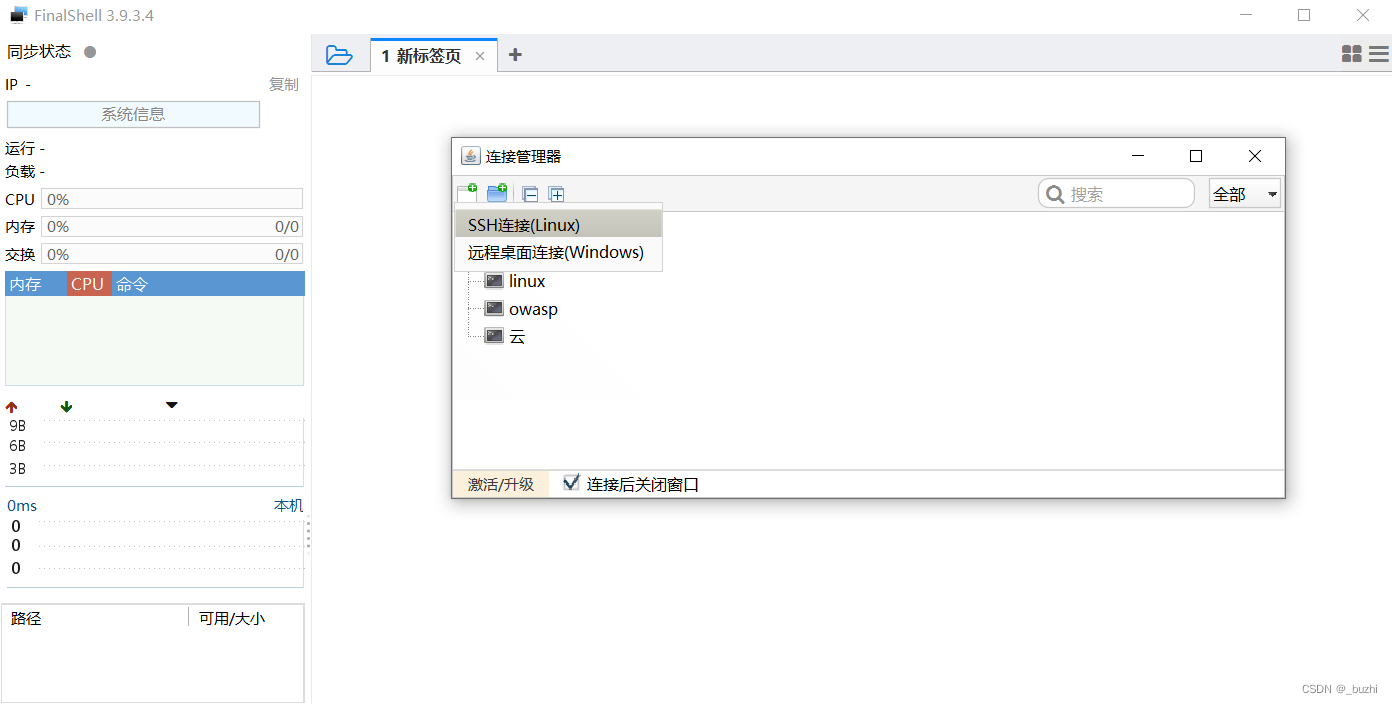Click the red upload arrow icon

12,406
